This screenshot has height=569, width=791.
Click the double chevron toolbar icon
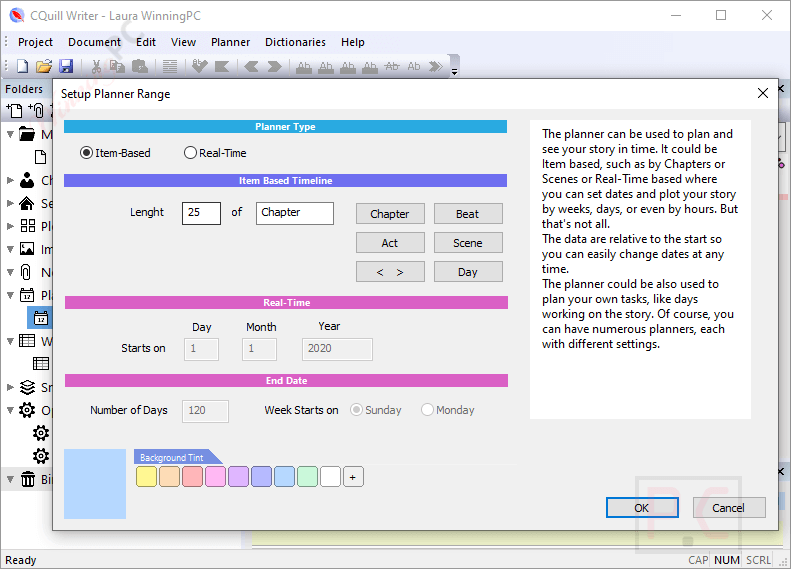436,66
